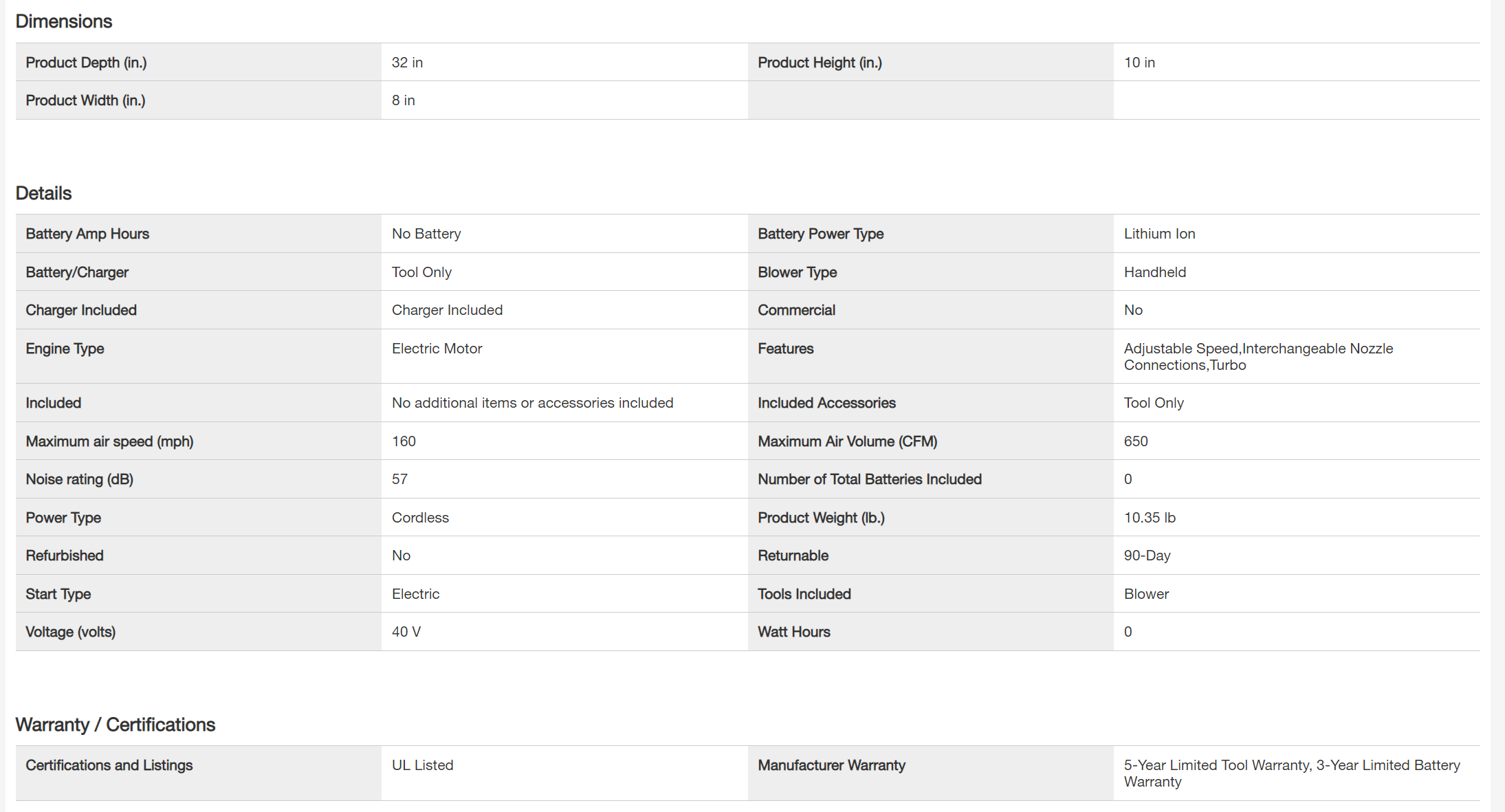Viewport: 1505px width, 812px height.
Task: Click the Maximum Air Volume (CFM) label
Action: point(847,441)
